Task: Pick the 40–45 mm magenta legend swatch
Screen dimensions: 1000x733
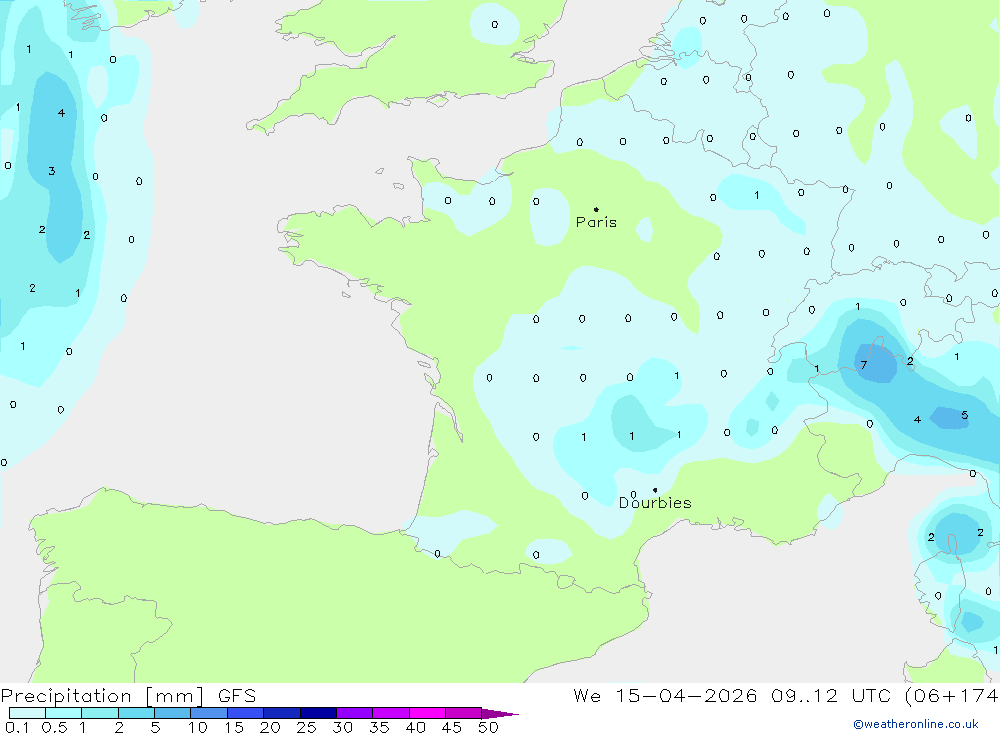Action: coord(427,713)
